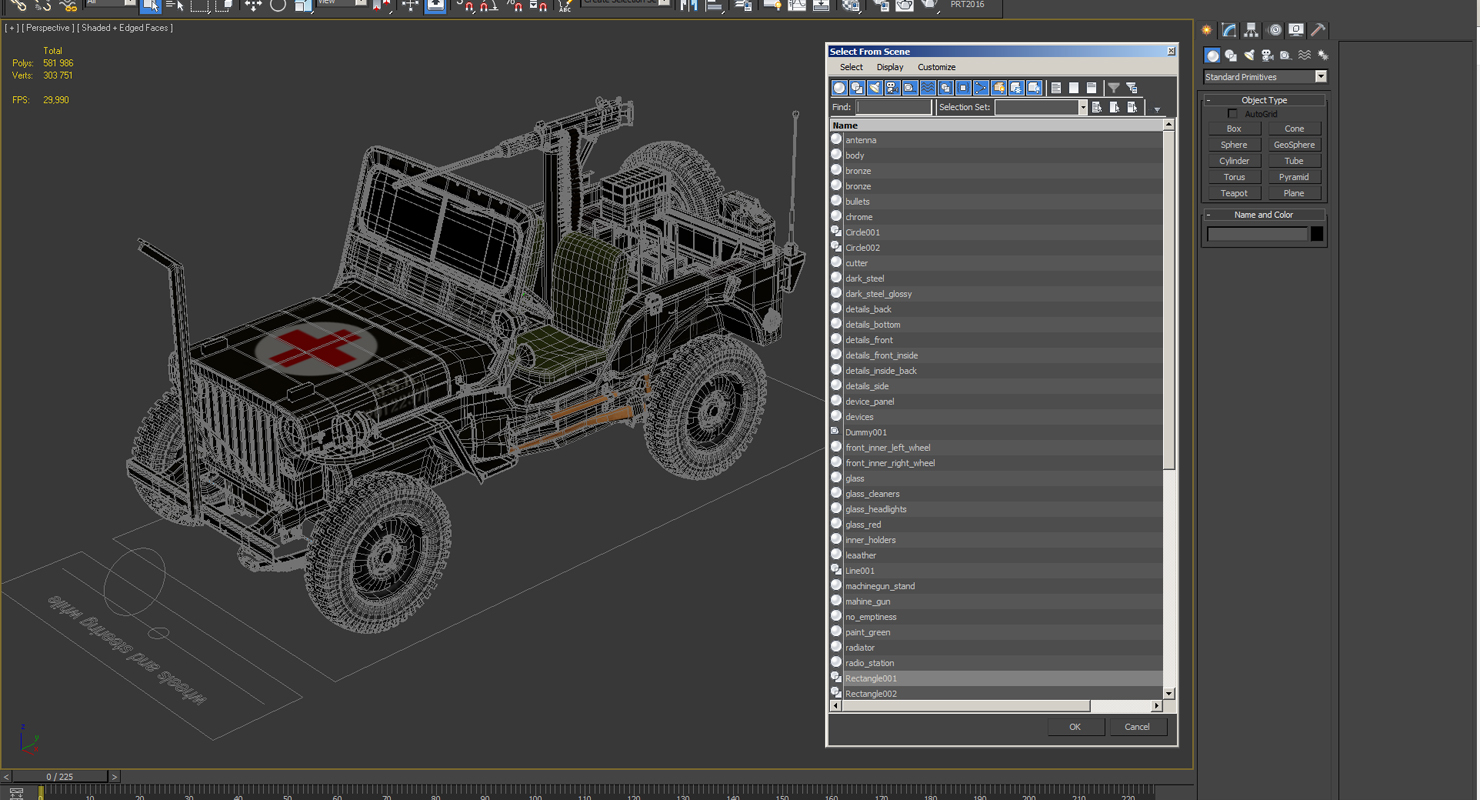Click first selection set icon after Selection Set dropdown

tap(1097, 107)
